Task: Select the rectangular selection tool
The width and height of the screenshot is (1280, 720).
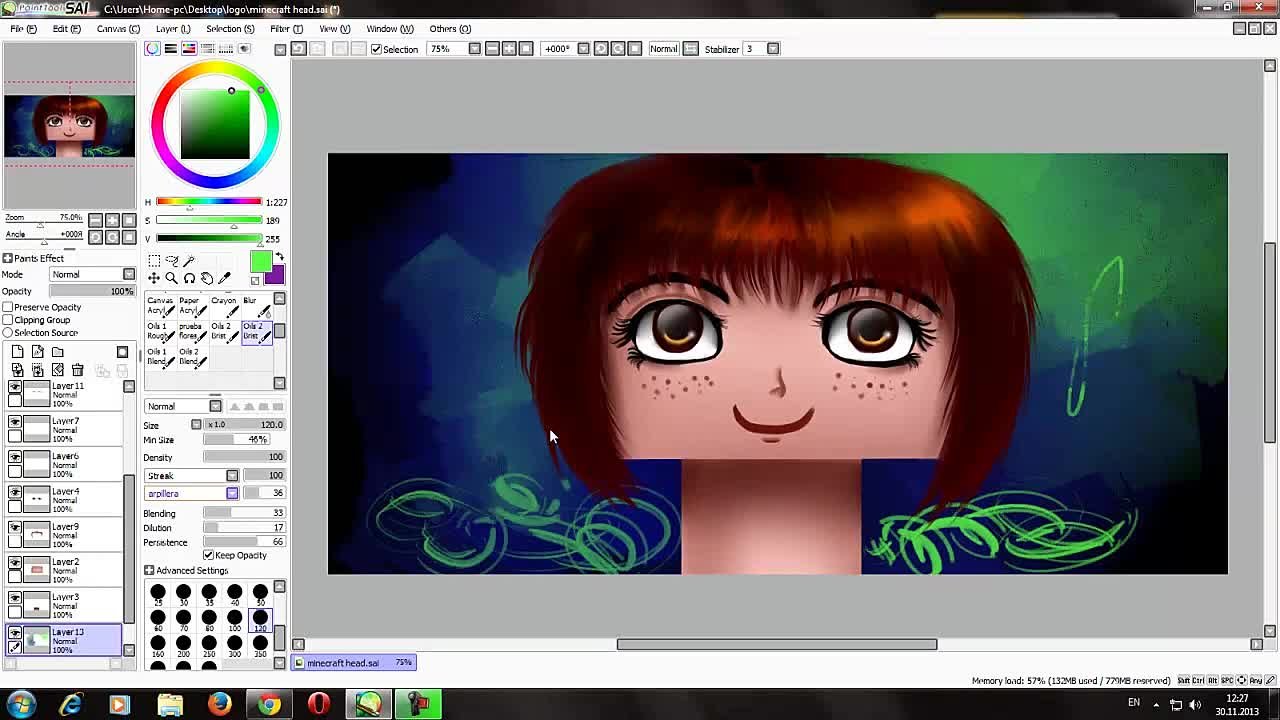Action: [155, 260]
